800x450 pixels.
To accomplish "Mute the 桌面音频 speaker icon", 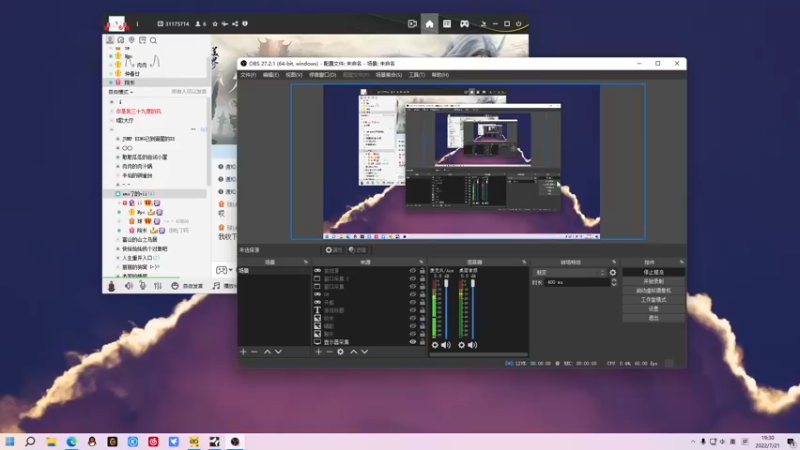I will (472, 345).
